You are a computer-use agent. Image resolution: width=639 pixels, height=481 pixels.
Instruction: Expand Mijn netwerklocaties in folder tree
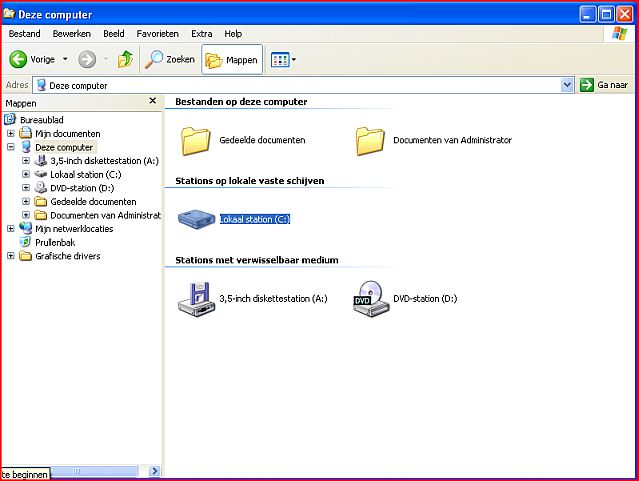[11, 228]
